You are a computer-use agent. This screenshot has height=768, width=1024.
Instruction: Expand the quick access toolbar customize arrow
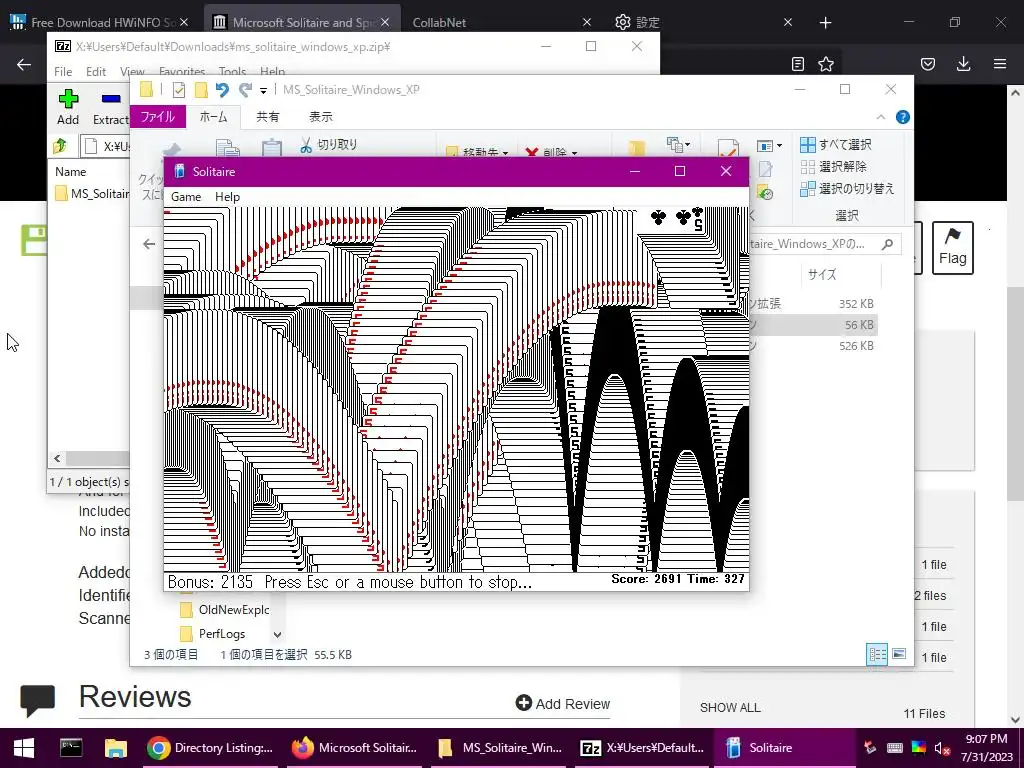(x=263, y=91)
